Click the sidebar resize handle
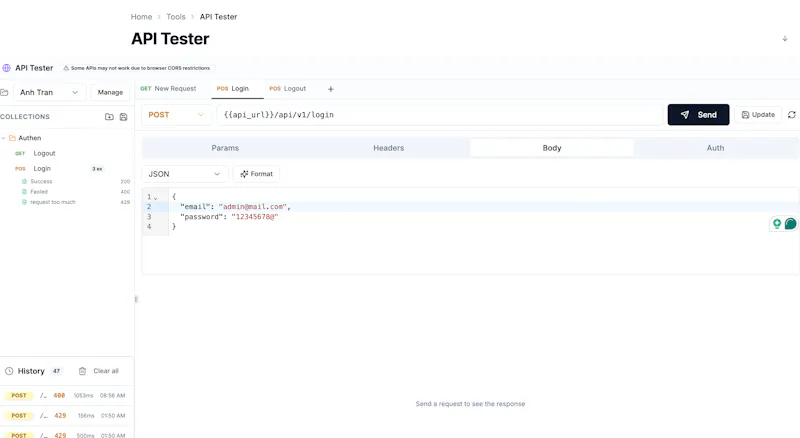 coord(136,300)
